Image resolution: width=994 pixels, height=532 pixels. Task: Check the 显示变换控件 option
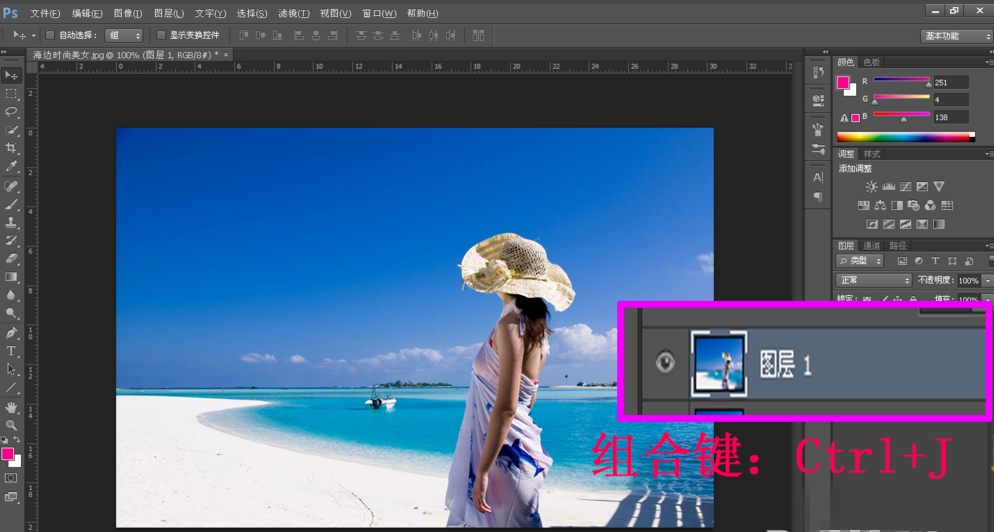click(x=161, y=35)
